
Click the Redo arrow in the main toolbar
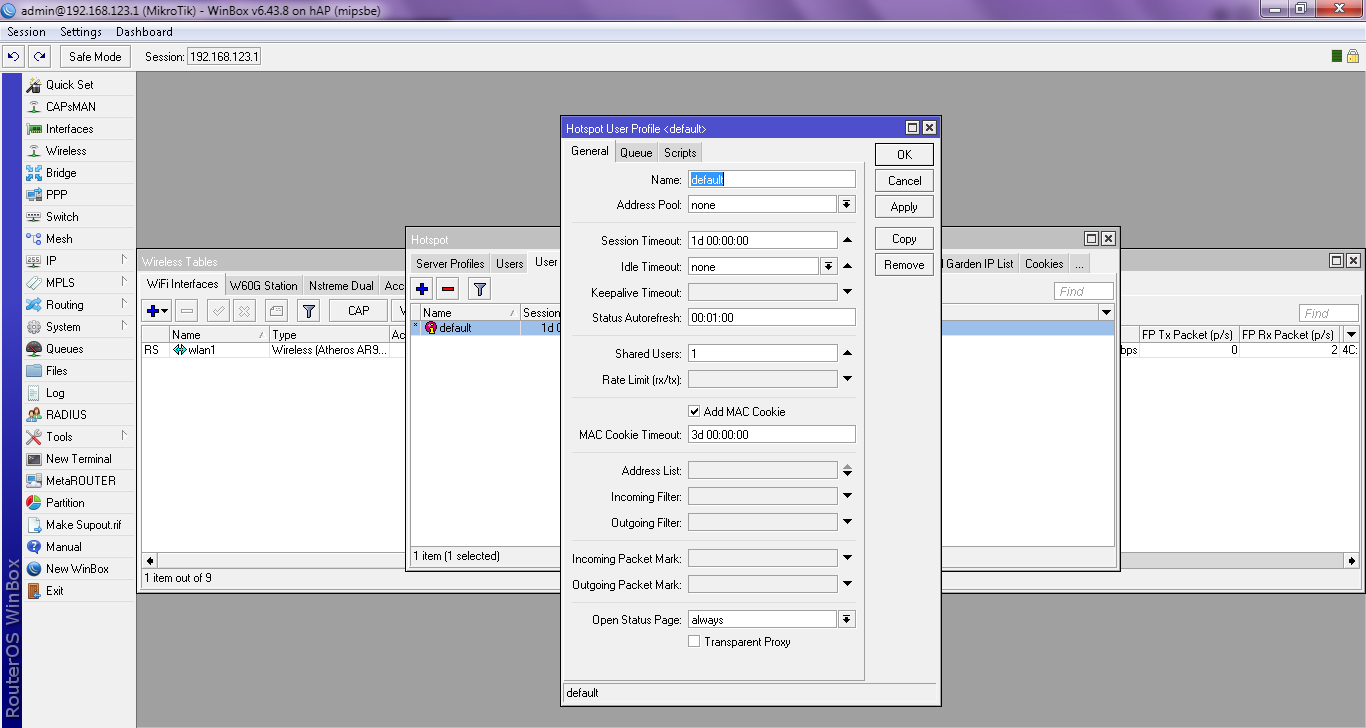coord(39,57)
